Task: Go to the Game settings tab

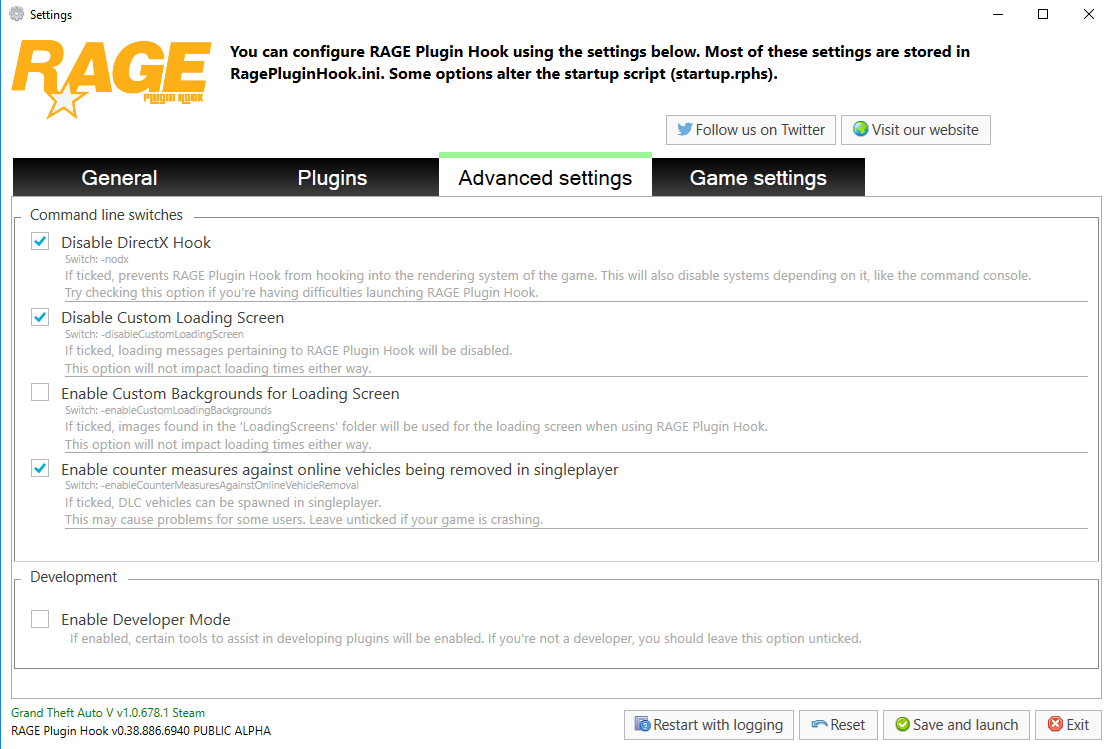Action: [758, 178]
